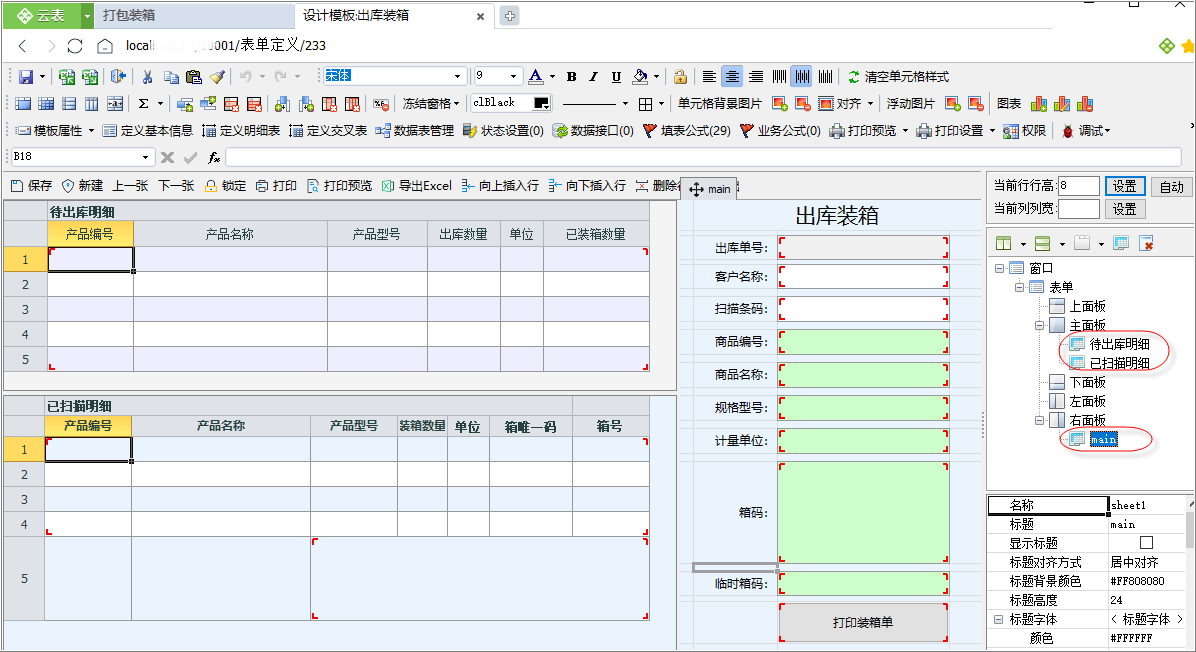The image size is (1196, 652).
Task: Toggle italic formatting
Action: point(593,76)
